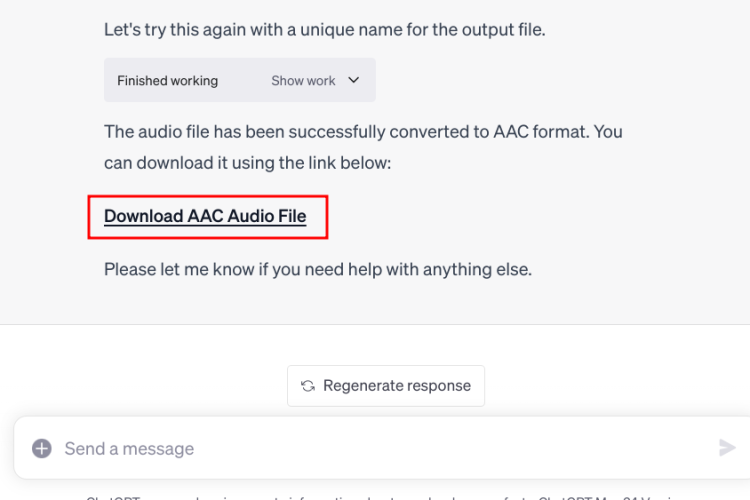The image size is (750, 500).
Task: Click the "Finished working" status text
Action: click(x=167, y=81)
